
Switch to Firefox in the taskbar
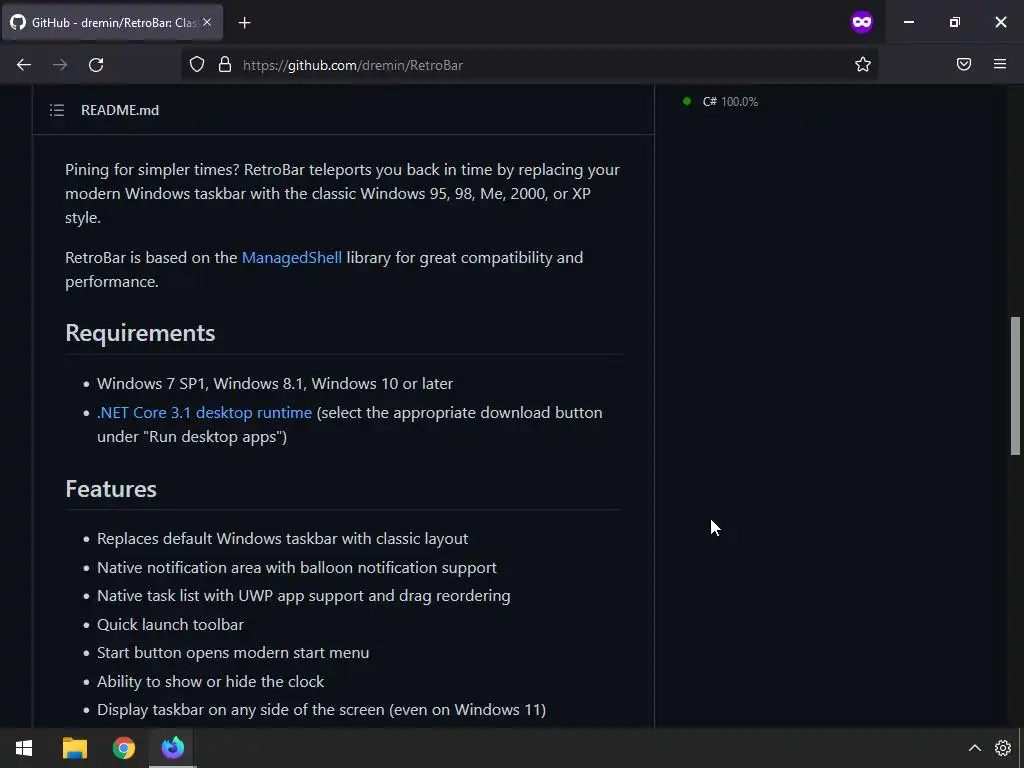click(x=173, y=748)
